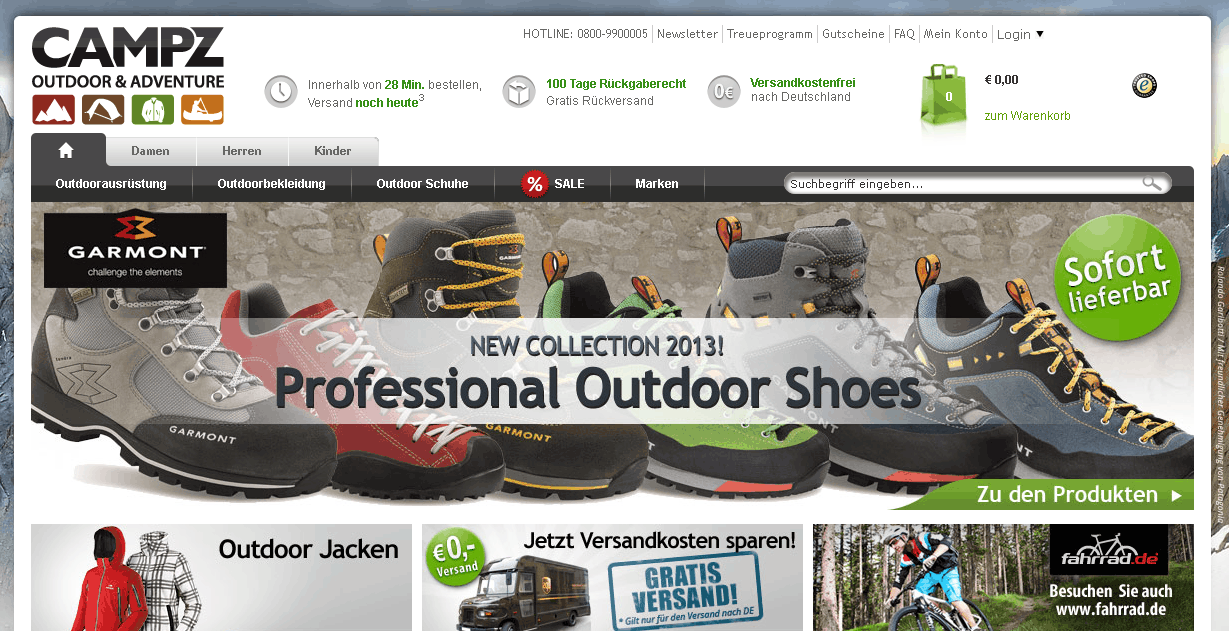The image size is (1229, 631).
Task: Click the FAQ link
Action: tap(904, 34)
